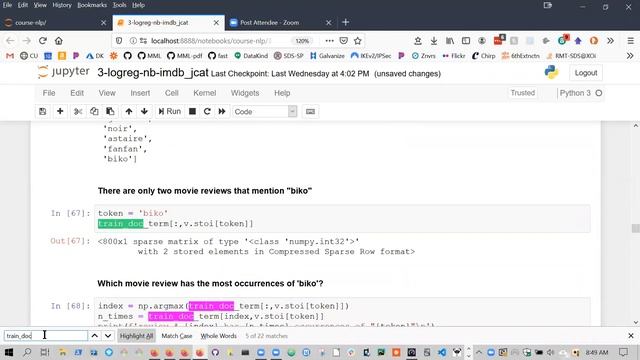Open the cell type Code dropdown
640x360 pixels.
pyautogui.click(x=264, y=111)
